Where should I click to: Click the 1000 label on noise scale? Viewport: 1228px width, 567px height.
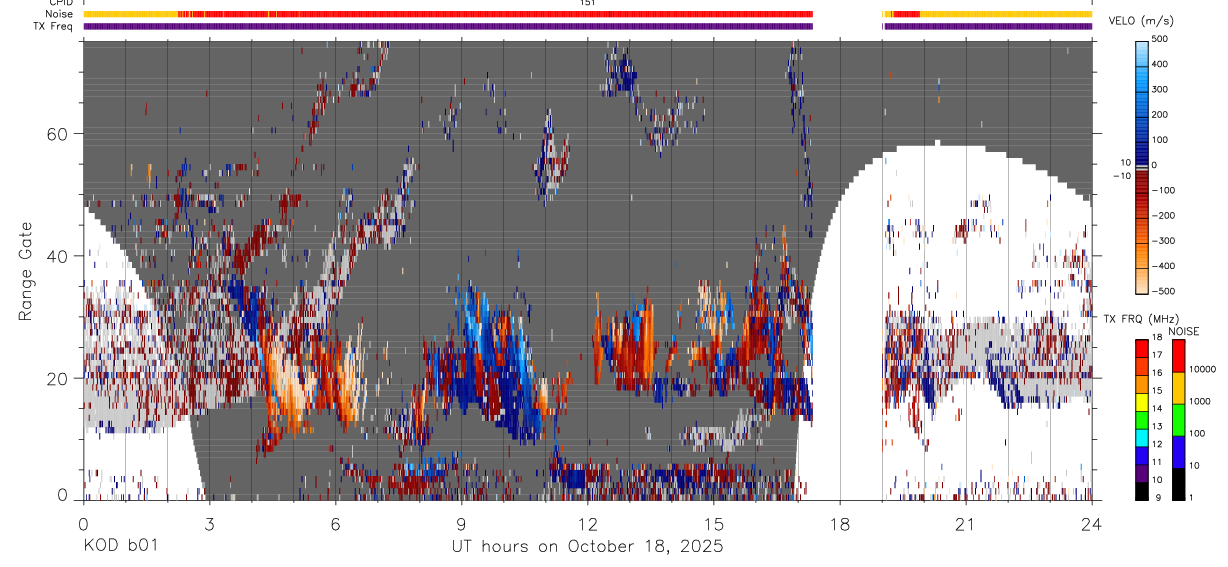[x=1202, y=401]
